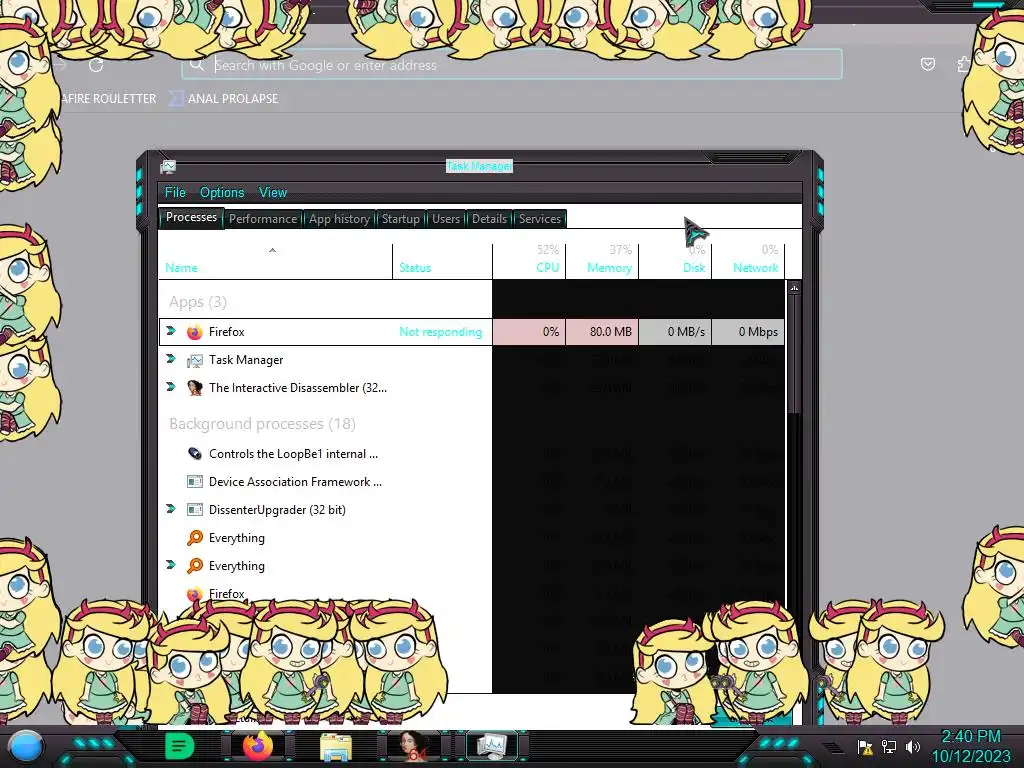The height and width of the screenshot is (768, 1024).
Task: Select the Processes tab
Action: tap(191, 217)
